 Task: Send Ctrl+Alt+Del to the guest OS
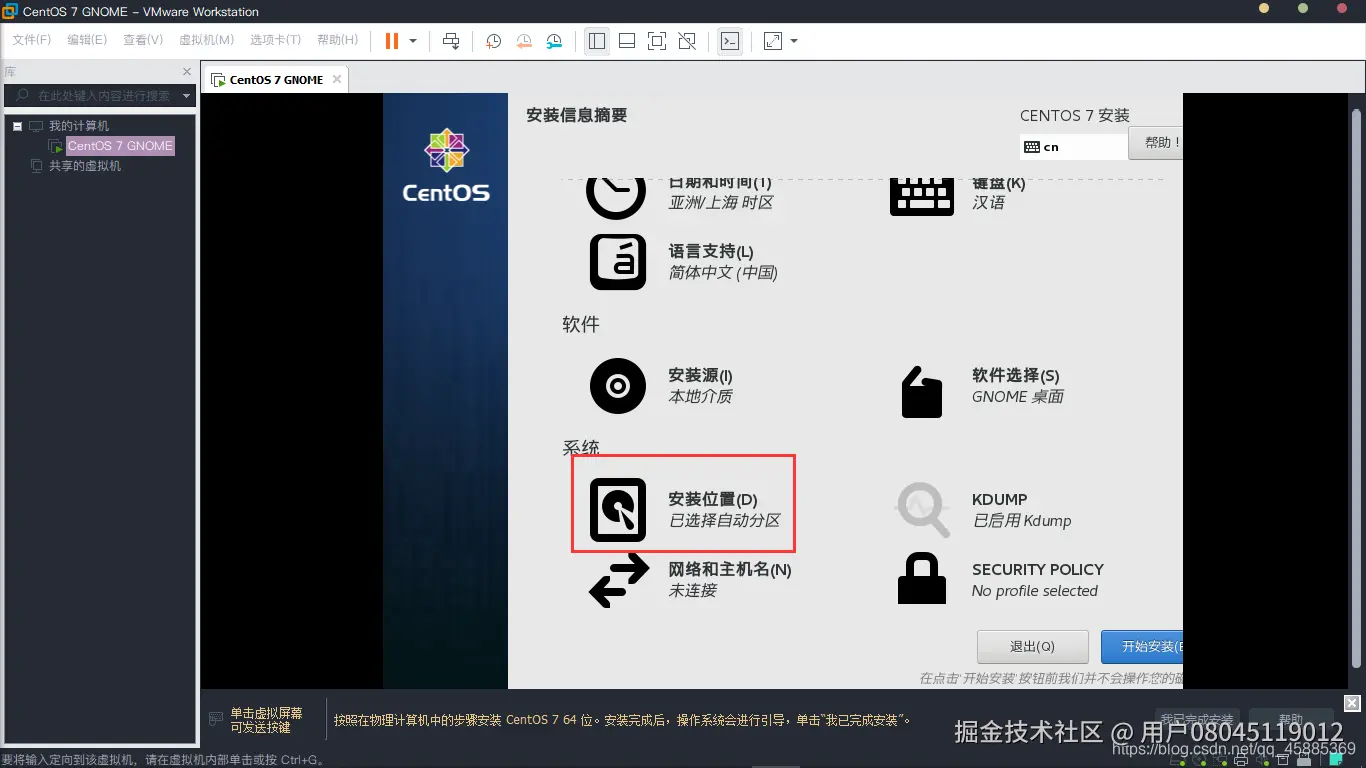coord(449,41)
